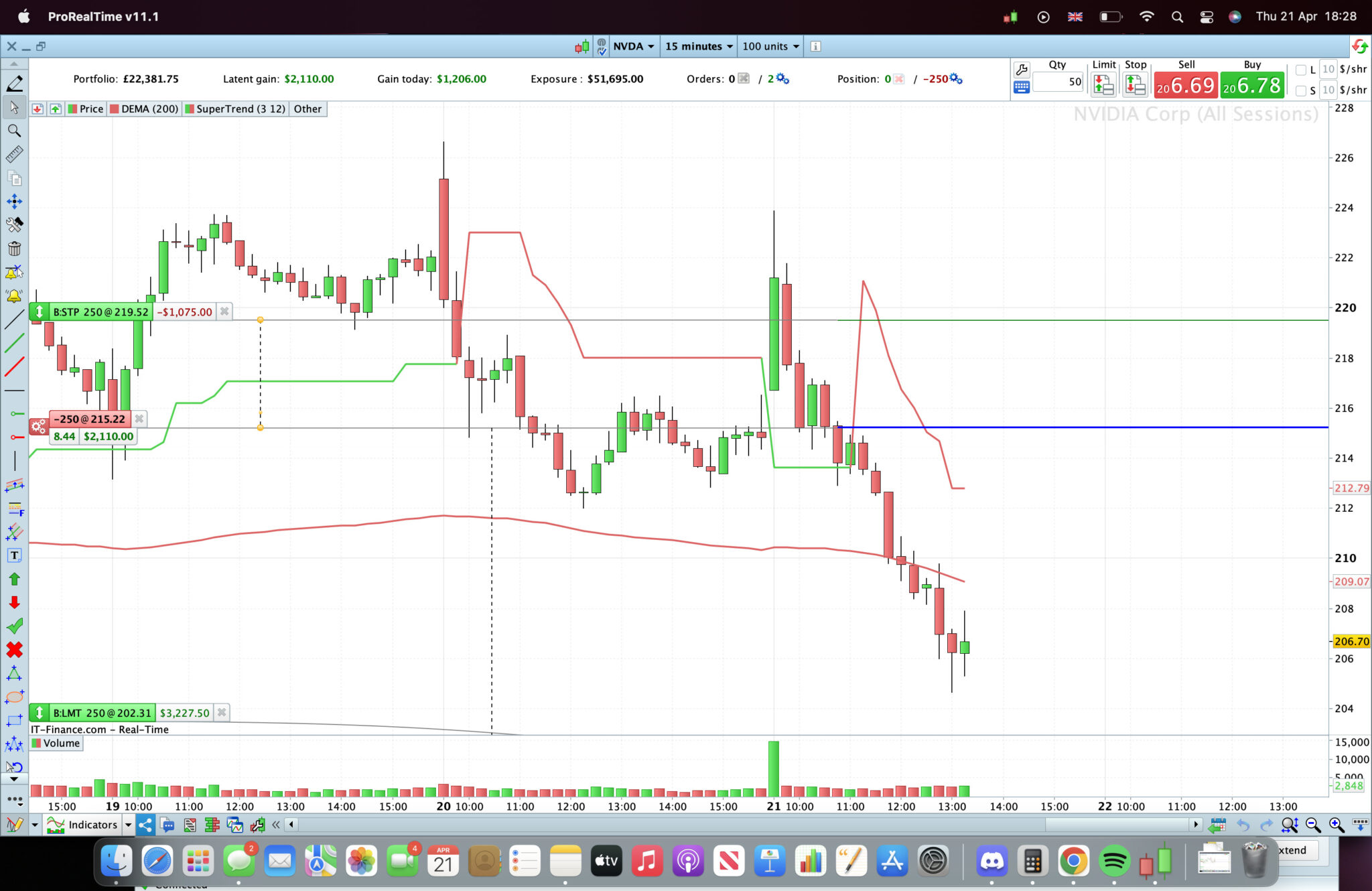
Task: Cancel the B:STP 250@219.52 order
Action: (224, 312)
